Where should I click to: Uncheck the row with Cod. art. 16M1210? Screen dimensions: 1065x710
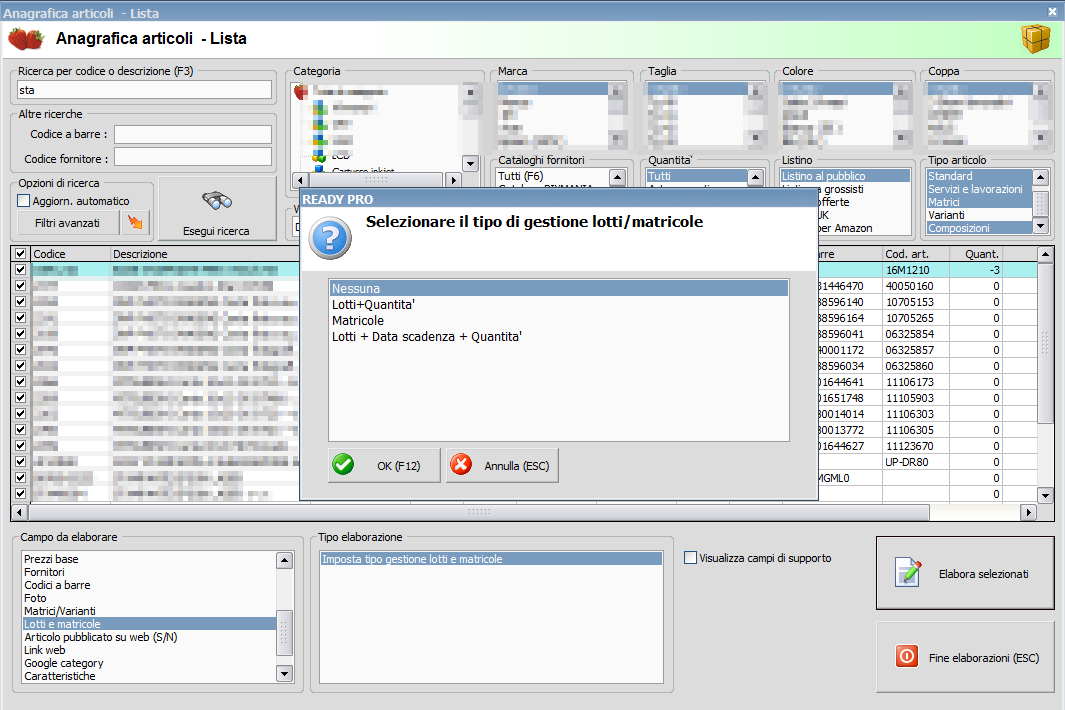click(20, 270)
